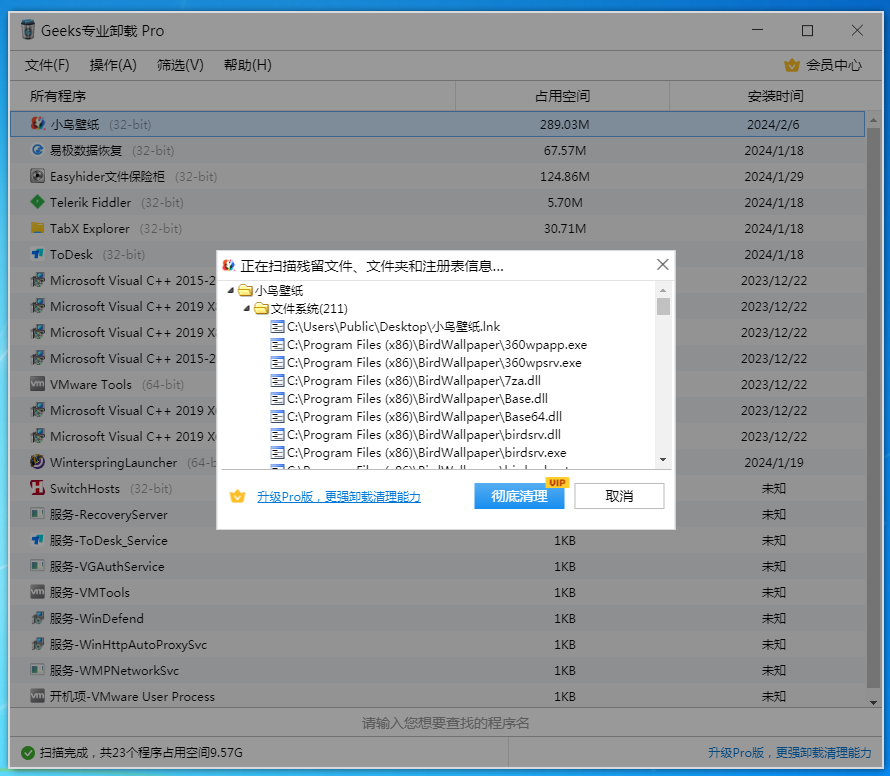Click the dialog tree scrollbar up arrow
Image resolution: width=890 pixels, height=776 pixels.
click(663, 290)
